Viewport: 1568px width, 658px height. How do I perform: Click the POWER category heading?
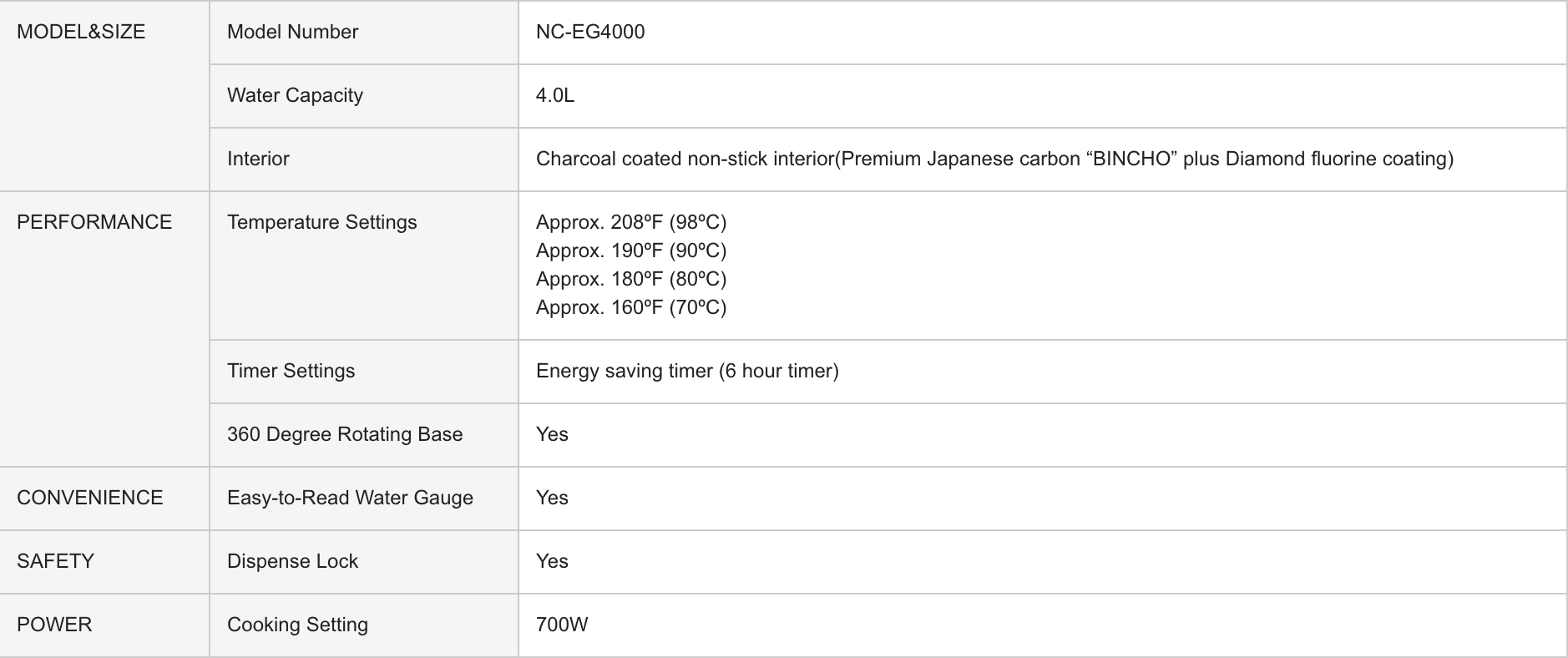click(x=54, y=625)
